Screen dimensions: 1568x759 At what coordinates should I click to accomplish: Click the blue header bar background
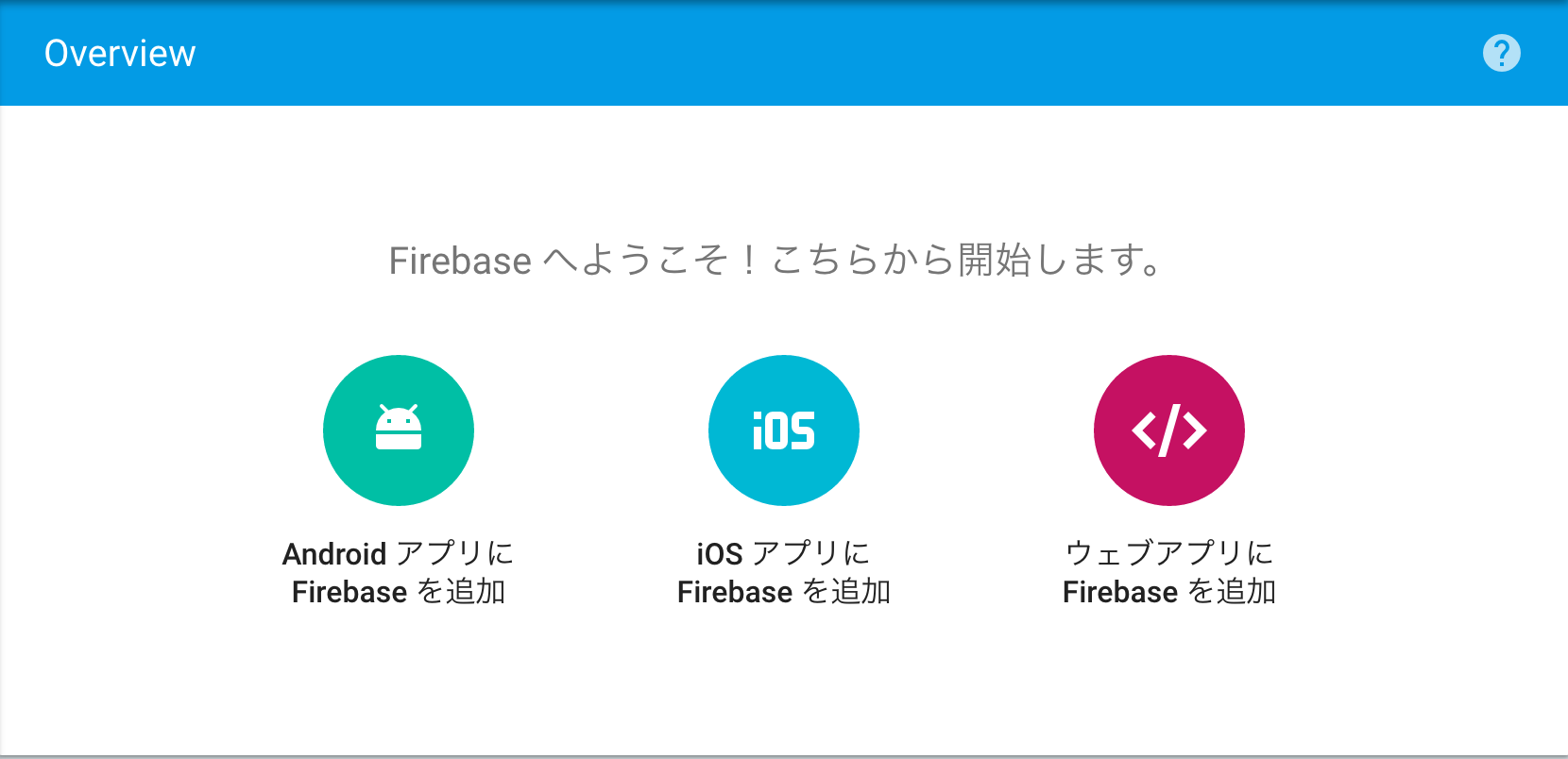[784, 53]
